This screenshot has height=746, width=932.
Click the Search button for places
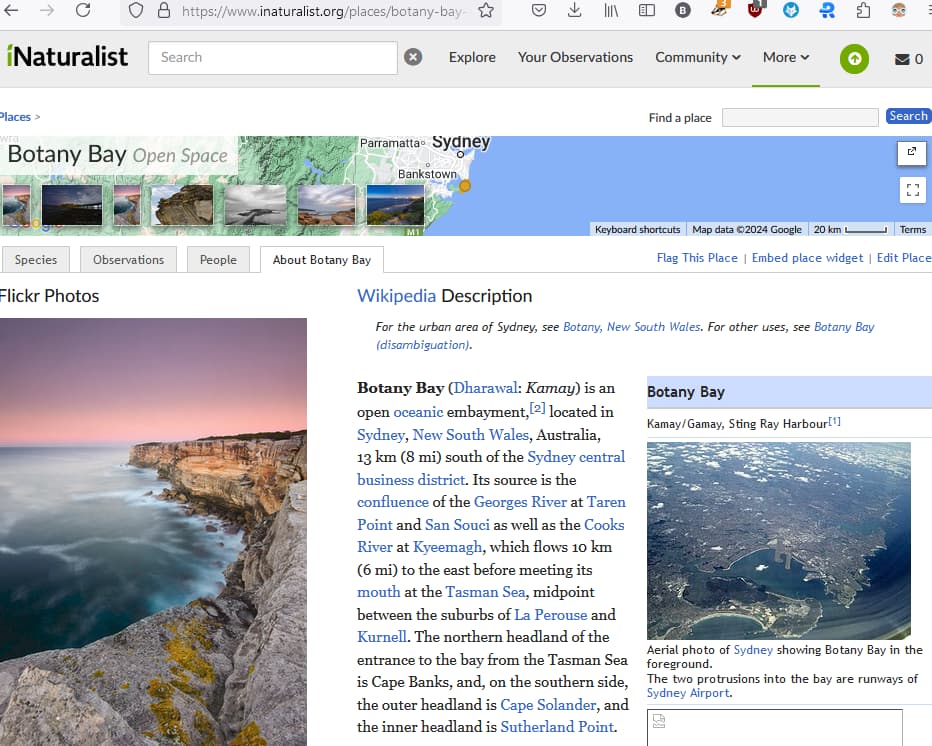click(908, 116)
